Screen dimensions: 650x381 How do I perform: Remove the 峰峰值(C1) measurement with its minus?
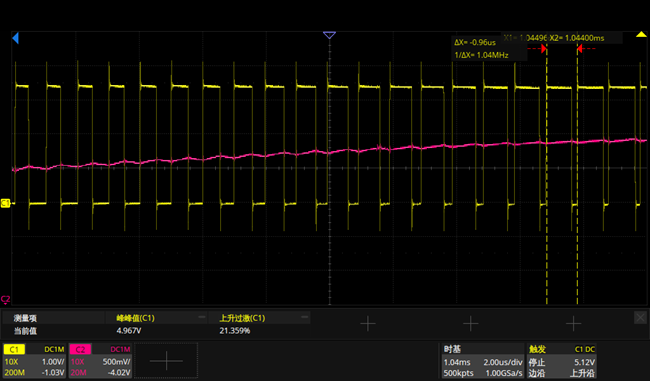[201, 317]
